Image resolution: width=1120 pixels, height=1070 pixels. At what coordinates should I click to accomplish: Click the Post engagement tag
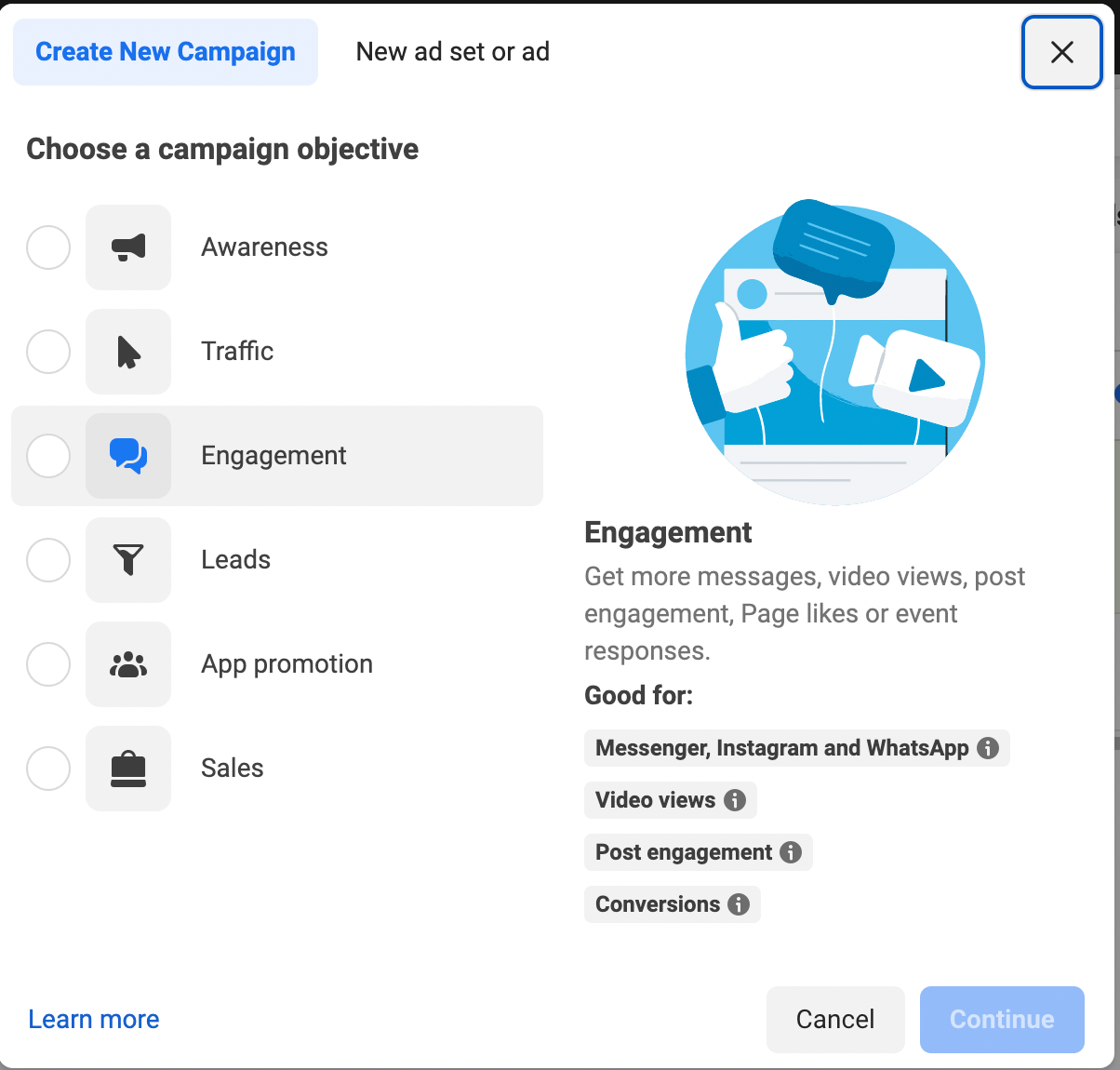point(698,852)
